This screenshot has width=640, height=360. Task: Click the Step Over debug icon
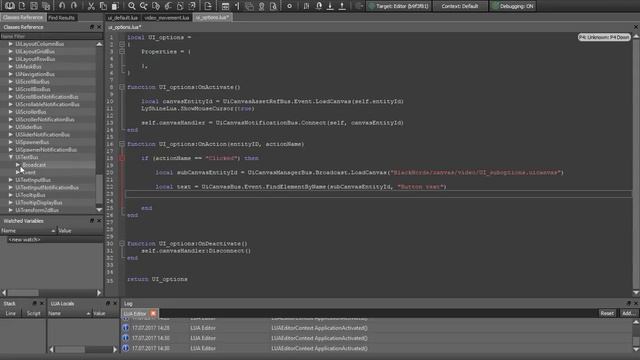click(318, 6)
